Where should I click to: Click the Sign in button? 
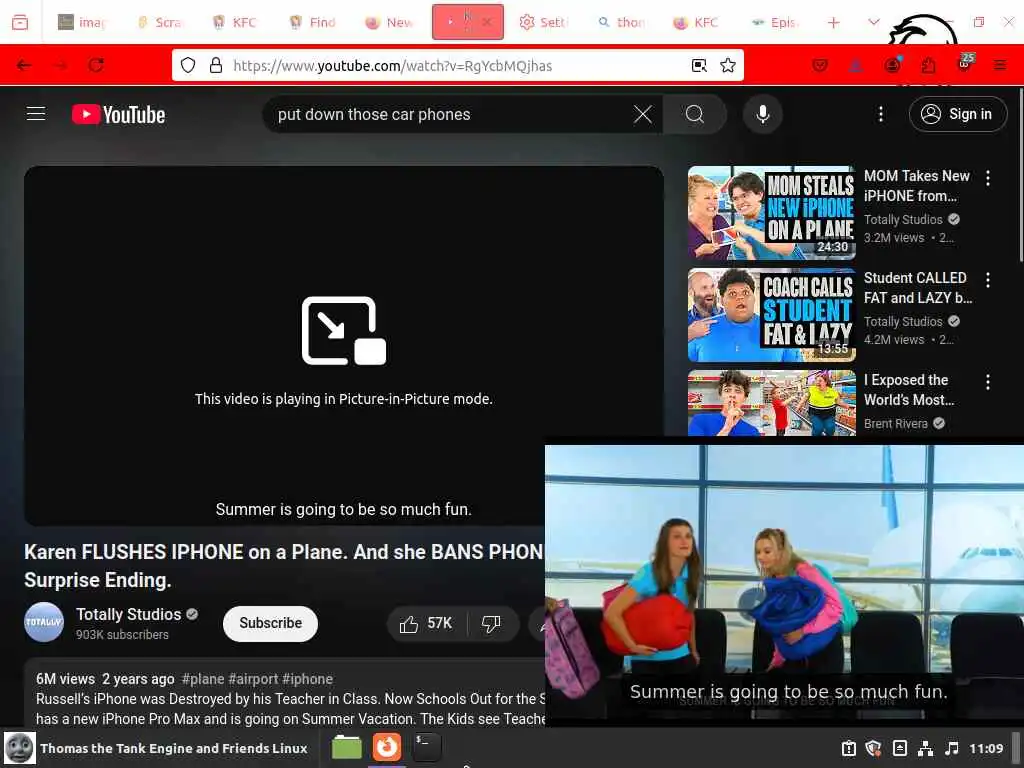tap(958, 114)
